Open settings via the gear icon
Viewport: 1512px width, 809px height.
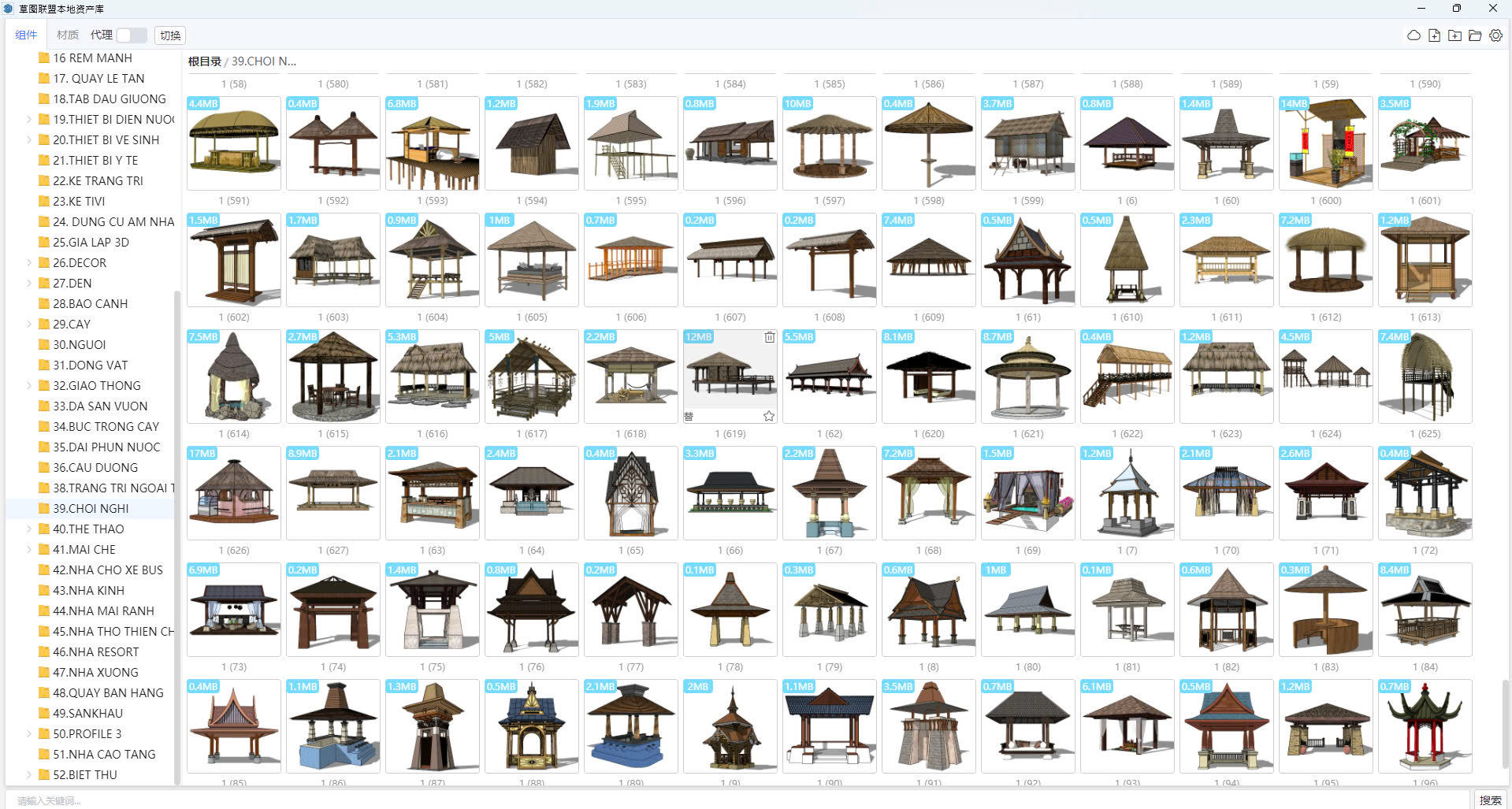click(1495, 35)
